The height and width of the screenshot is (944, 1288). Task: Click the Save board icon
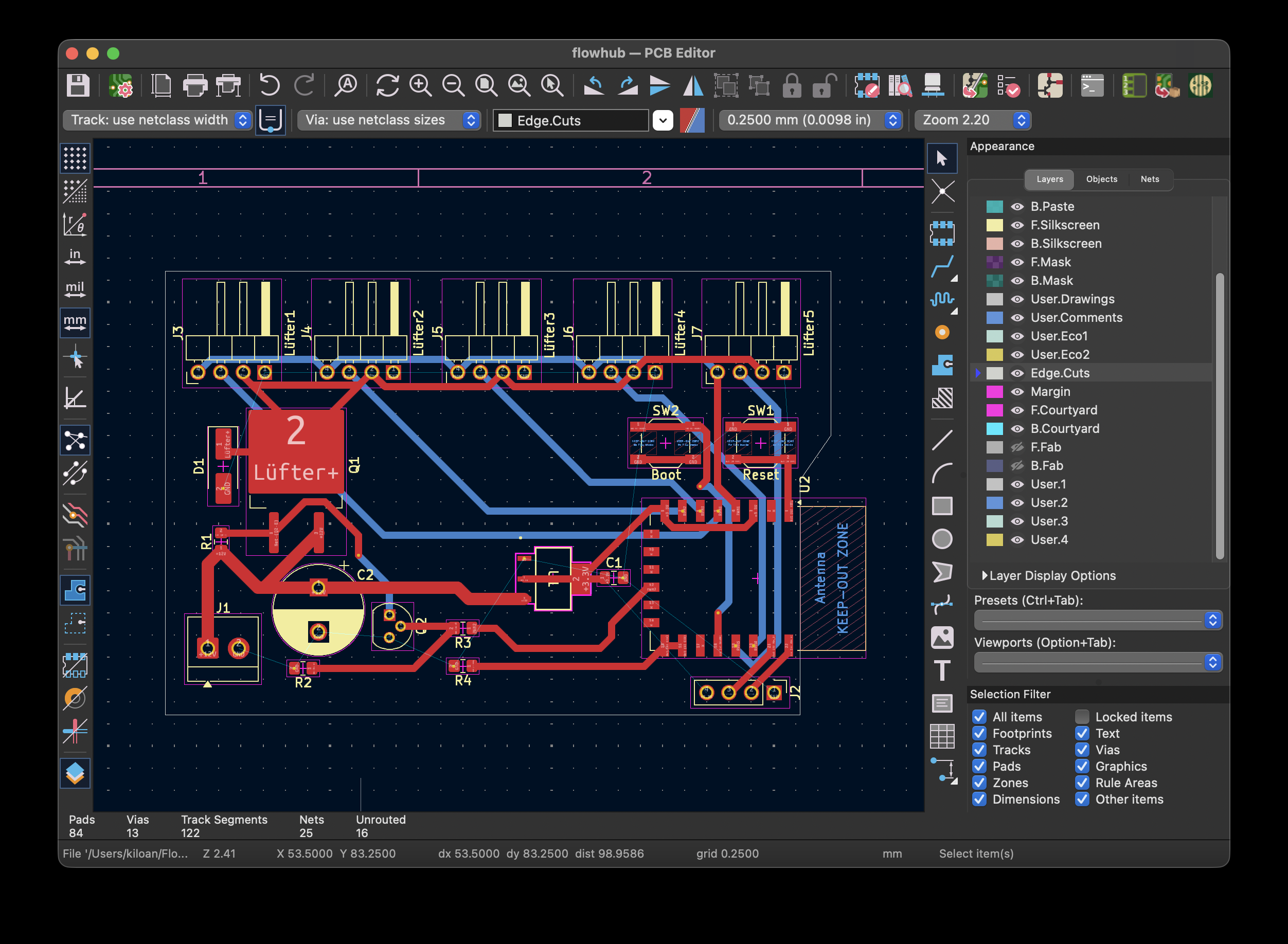click(78, 86)
